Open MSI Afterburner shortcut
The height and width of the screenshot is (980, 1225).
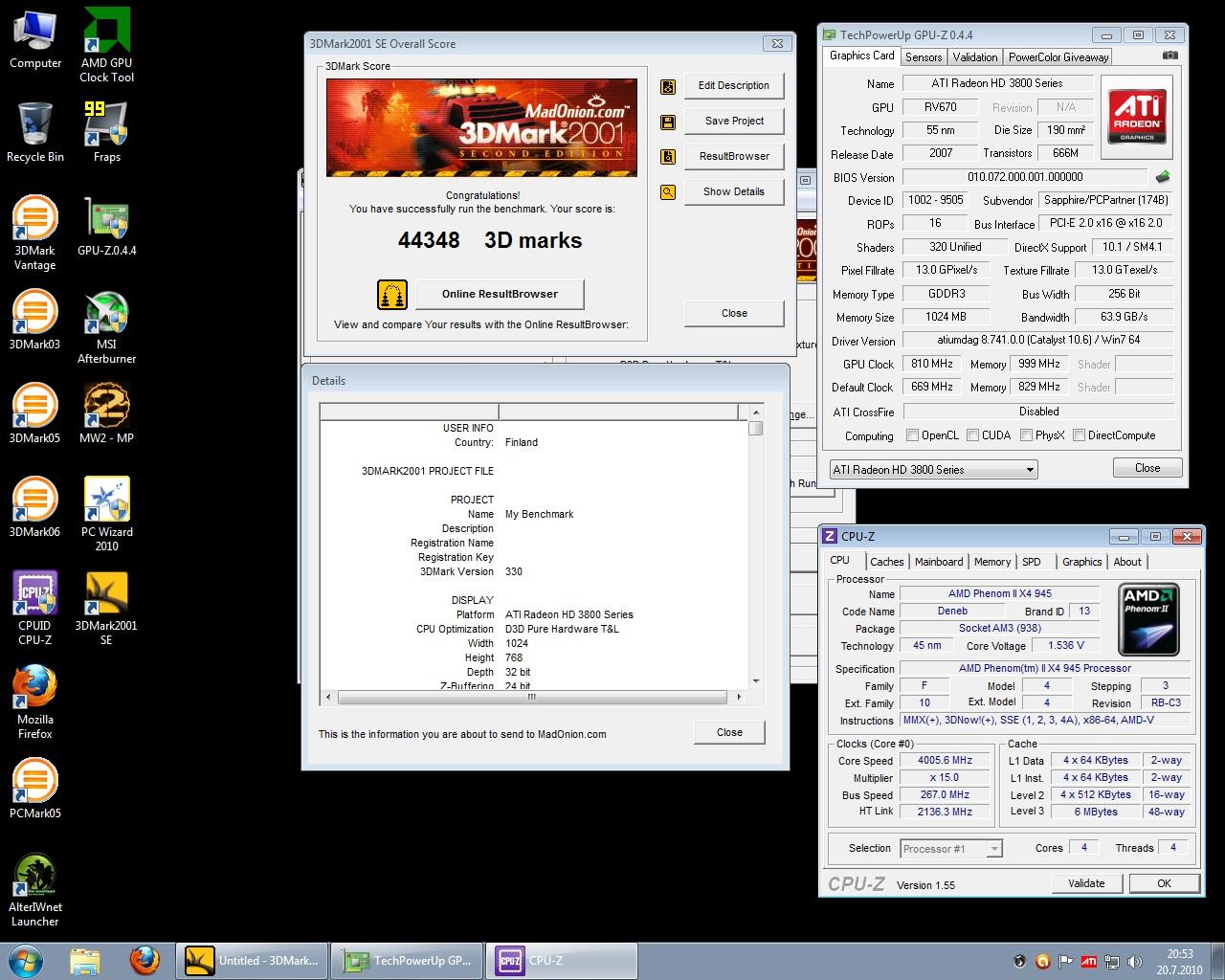click(106, 327)
